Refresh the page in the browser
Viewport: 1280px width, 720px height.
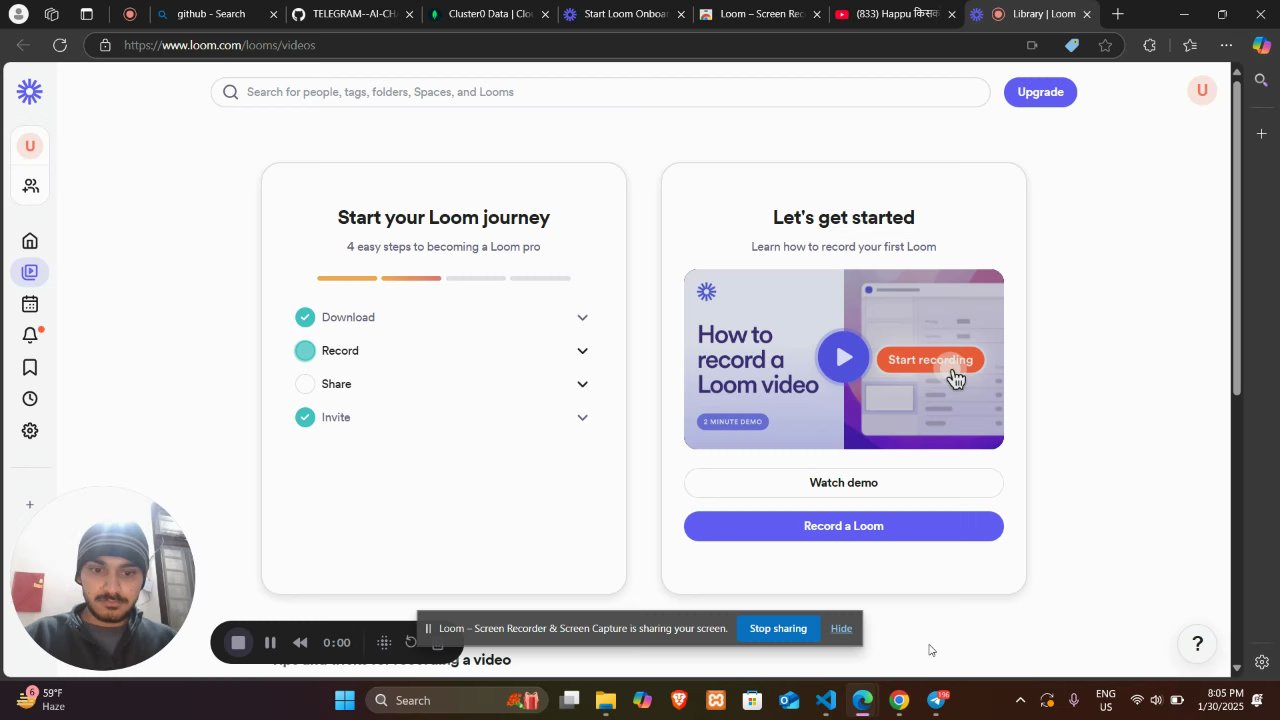click(60, 45)
